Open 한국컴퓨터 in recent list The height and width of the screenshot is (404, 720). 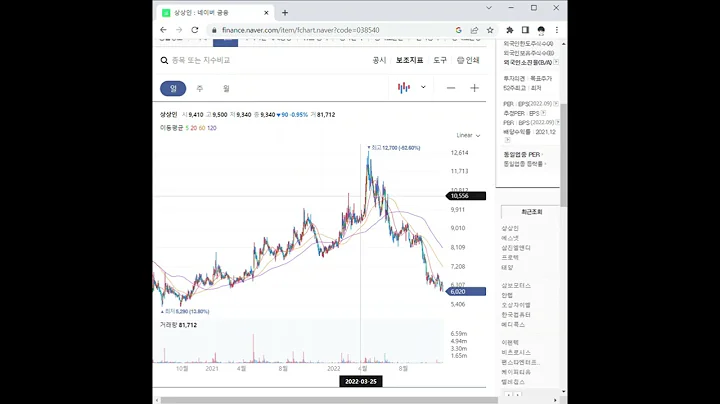[516, 315]
